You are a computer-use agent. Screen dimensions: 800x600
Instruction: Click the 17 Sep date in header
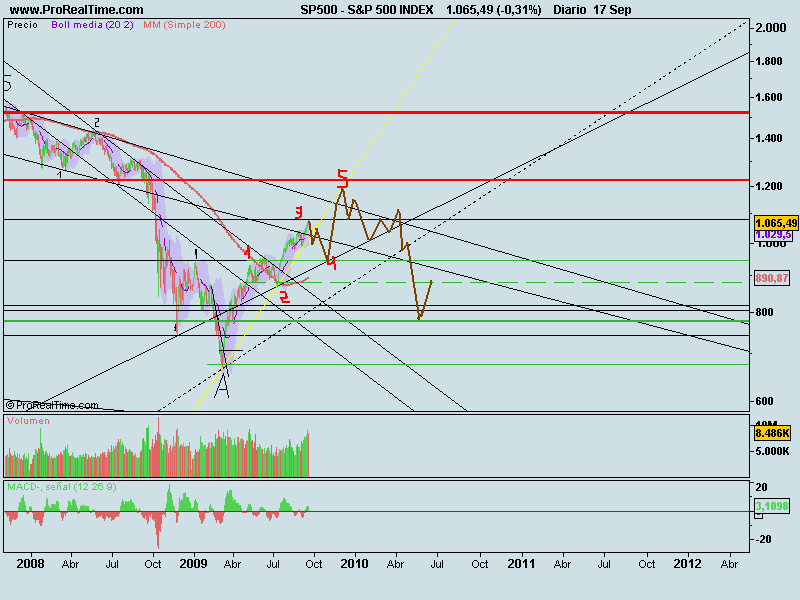coord(612,9)
